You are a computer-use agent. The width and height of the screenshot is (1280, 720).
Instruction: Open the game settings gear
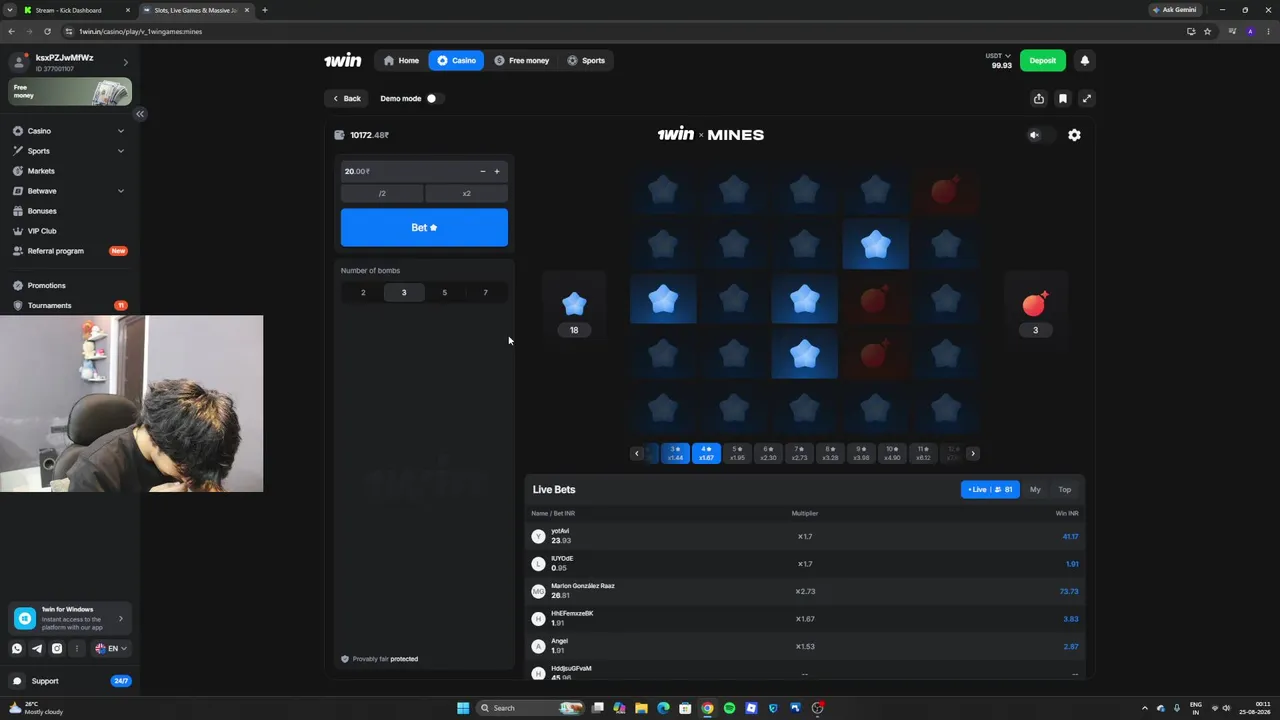(1074, 135)
